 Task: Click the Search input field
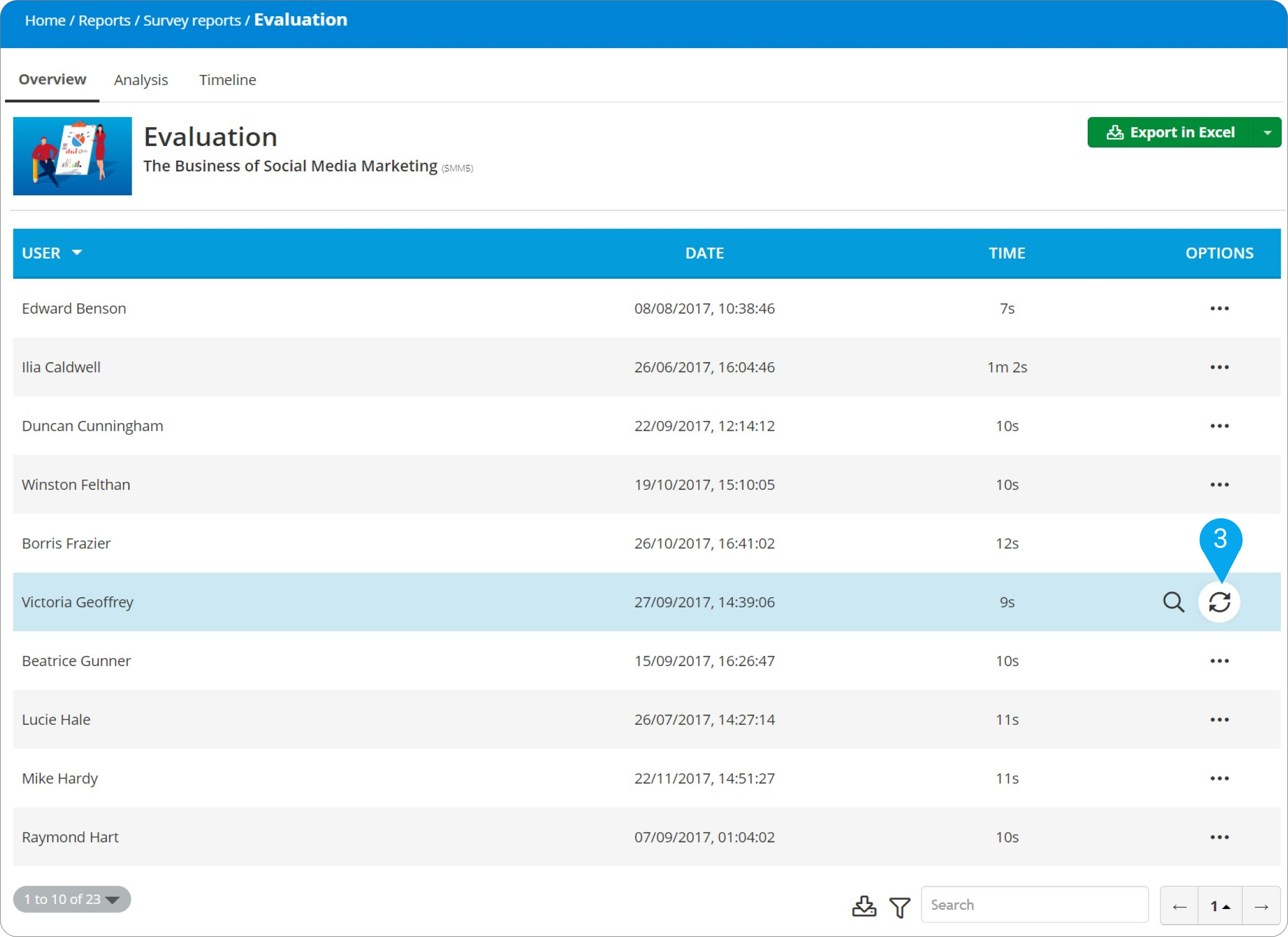click(1035, 905)
